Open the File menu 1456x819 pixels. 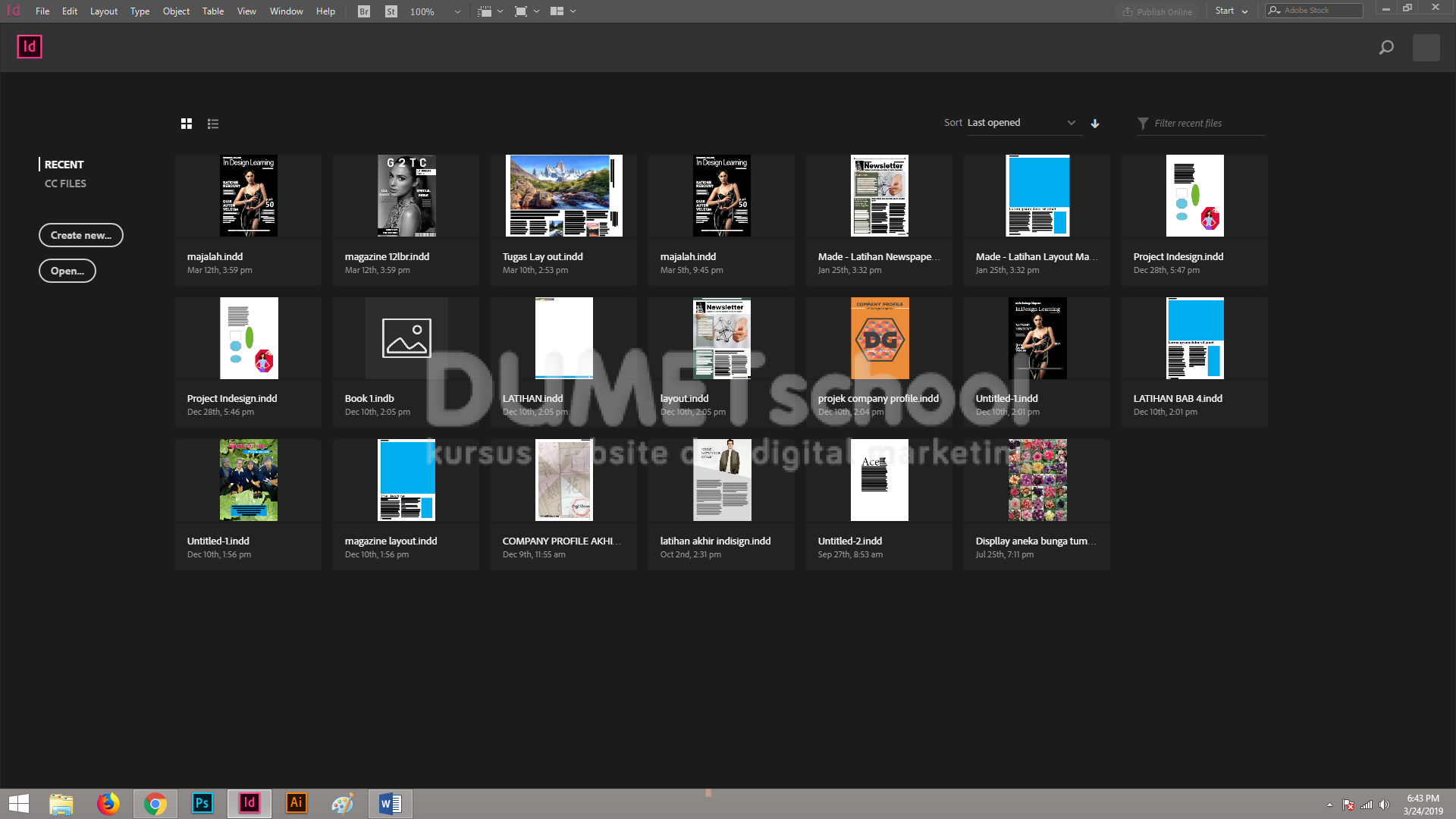[42, 11]
